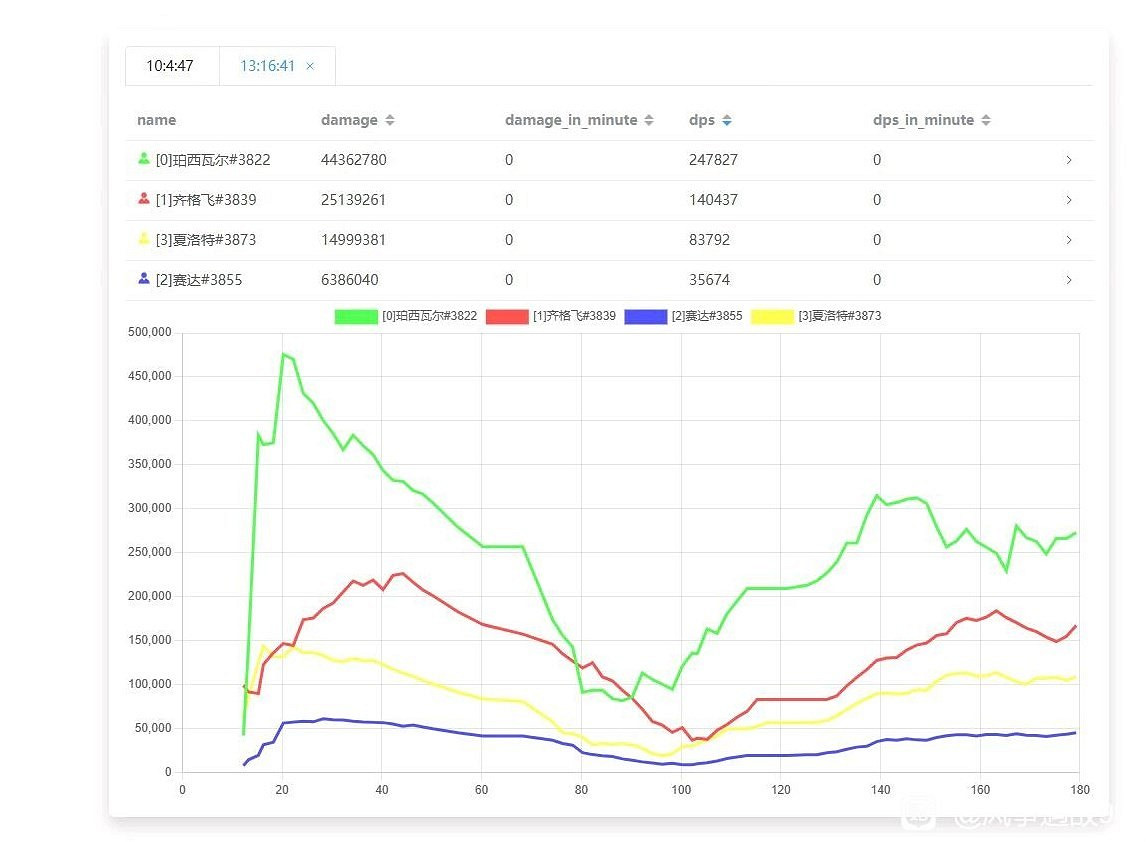Expand details row for 珀西瓦尔#3822
The width and height of the screenshot is (1146, 842).
click(1069, 160)
